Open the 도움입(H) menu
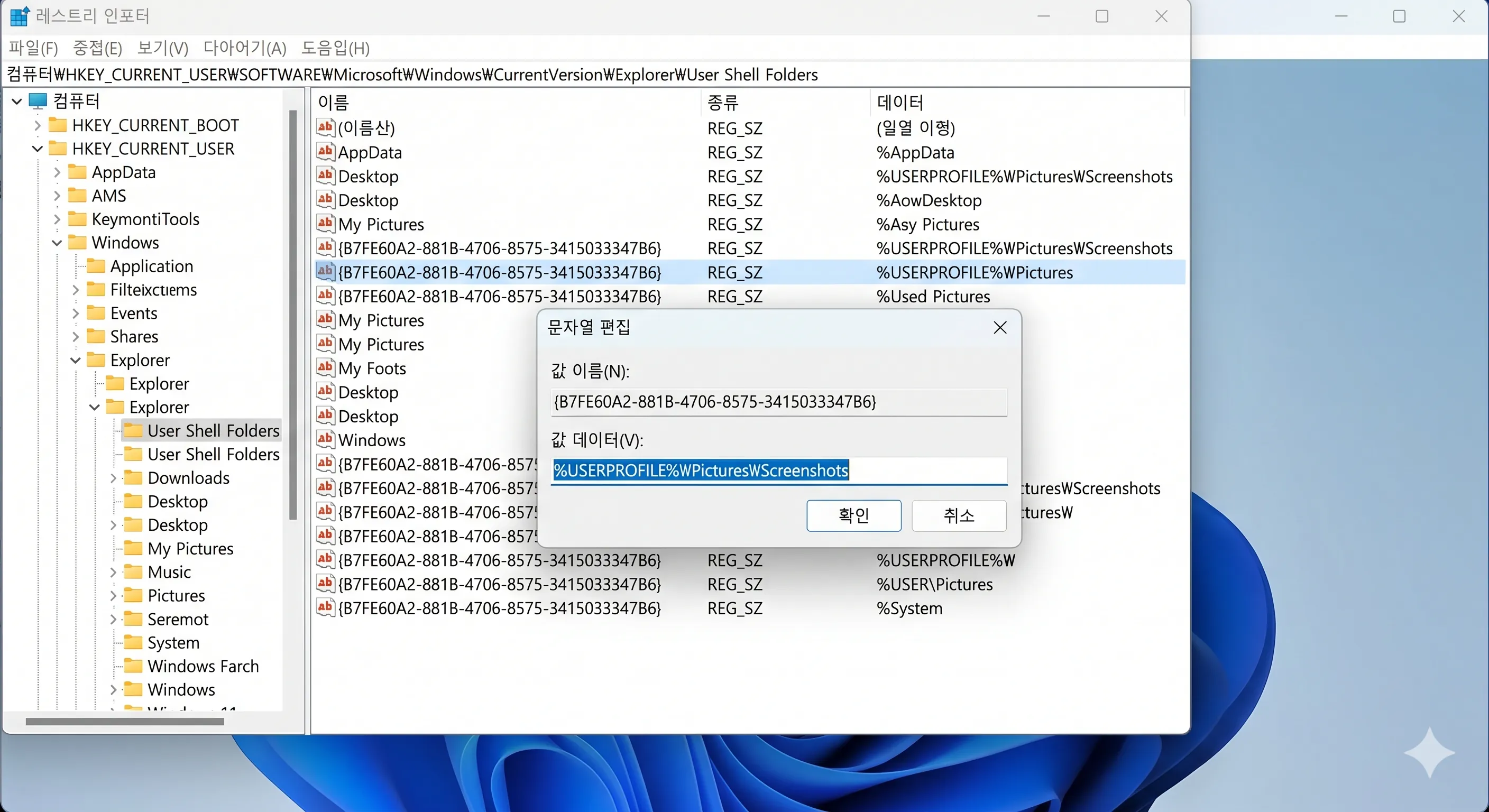Image resolution: width=1489 pixels, height=812 pixels. (335, 48)
